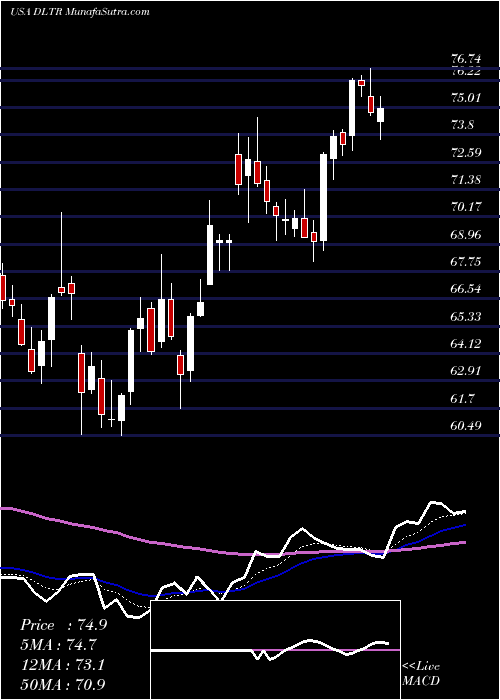The height and width of the screenshot is (700, 500).
Task: Click the 65.33 price axis label
Action: point(467,317)
